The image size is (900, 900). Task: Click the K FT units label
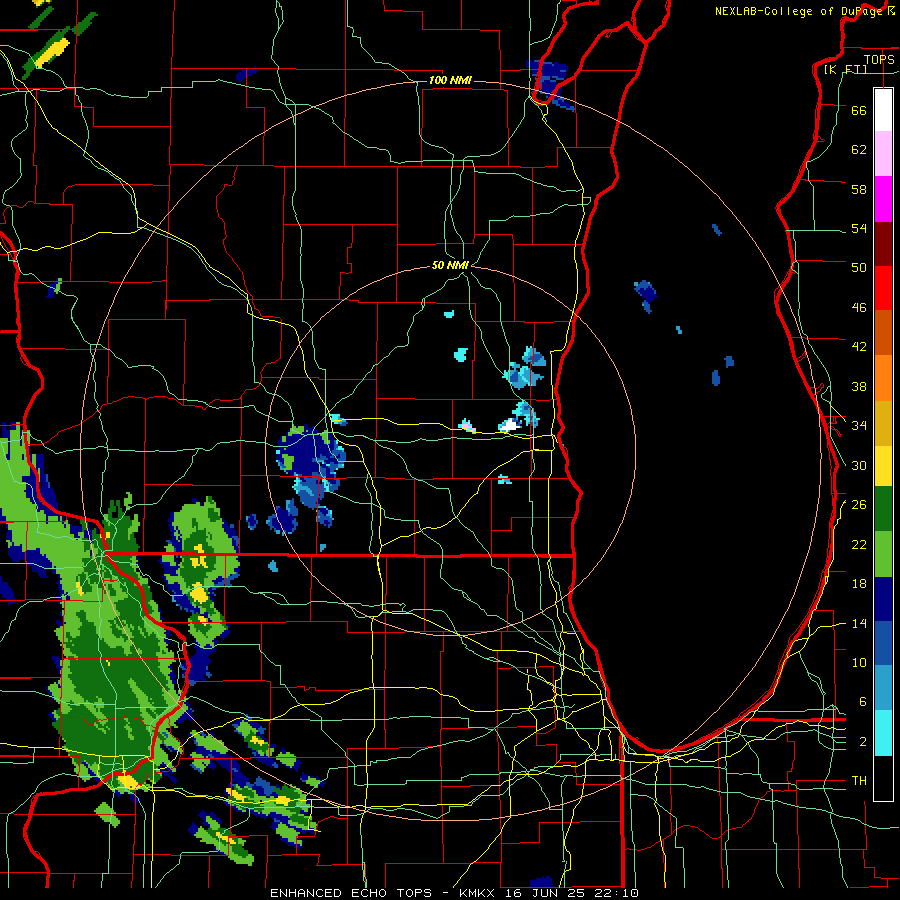click(845, 69)
